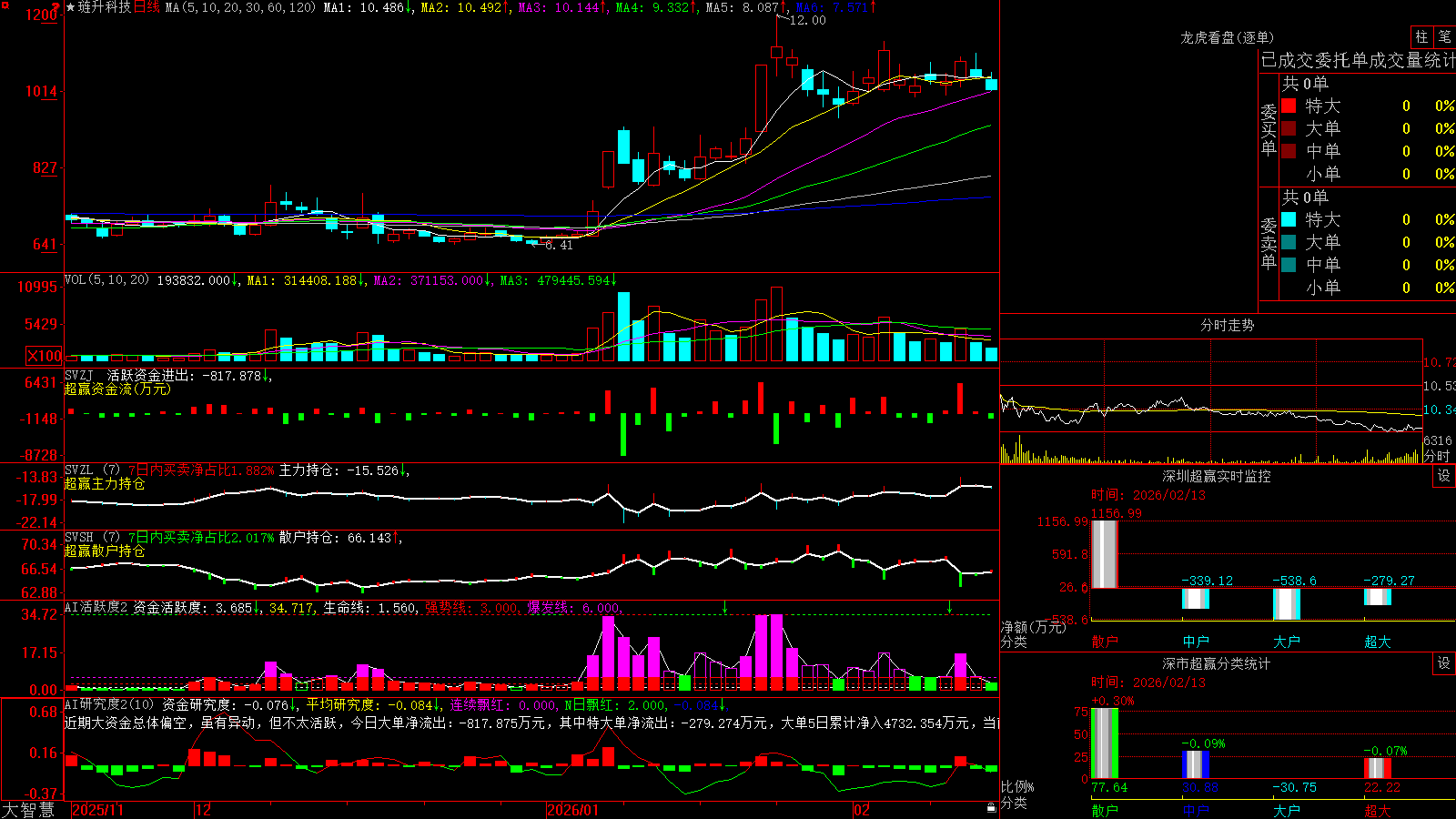Click the 12 month marker on the time axis
Image resolution: width=1456 pixels, height=819 pixels.
click(204, 810)
